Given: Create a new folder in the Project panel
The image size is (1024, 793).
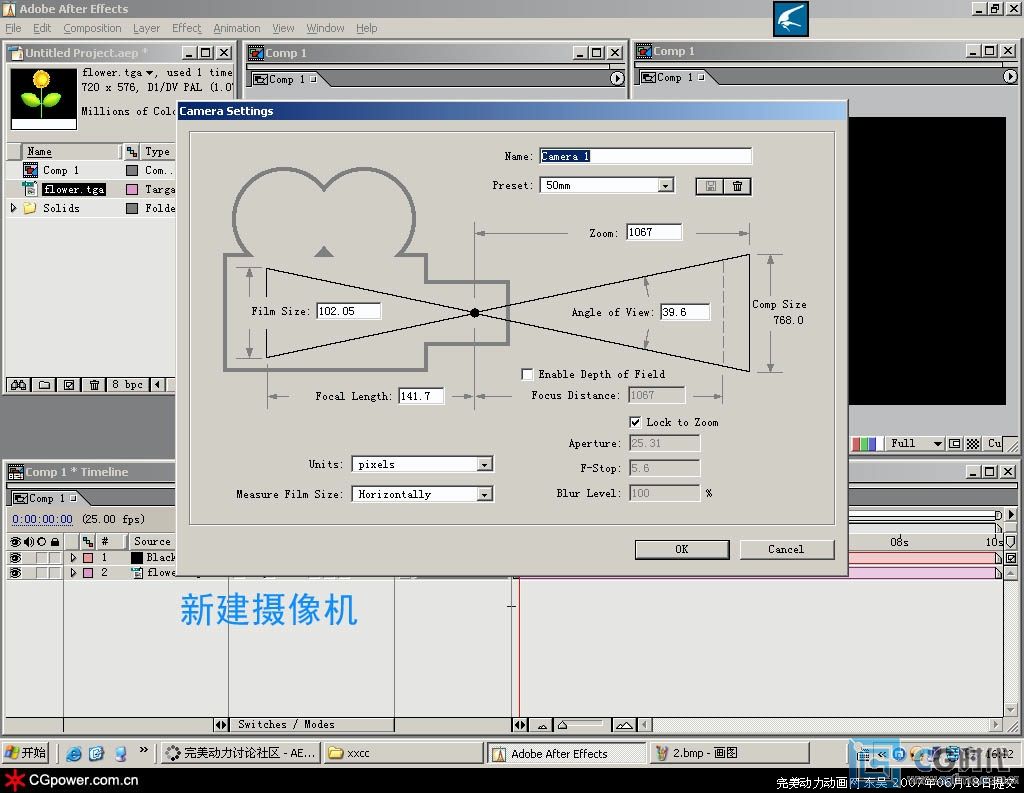Looking at the screenshot, I should point(44,385).
